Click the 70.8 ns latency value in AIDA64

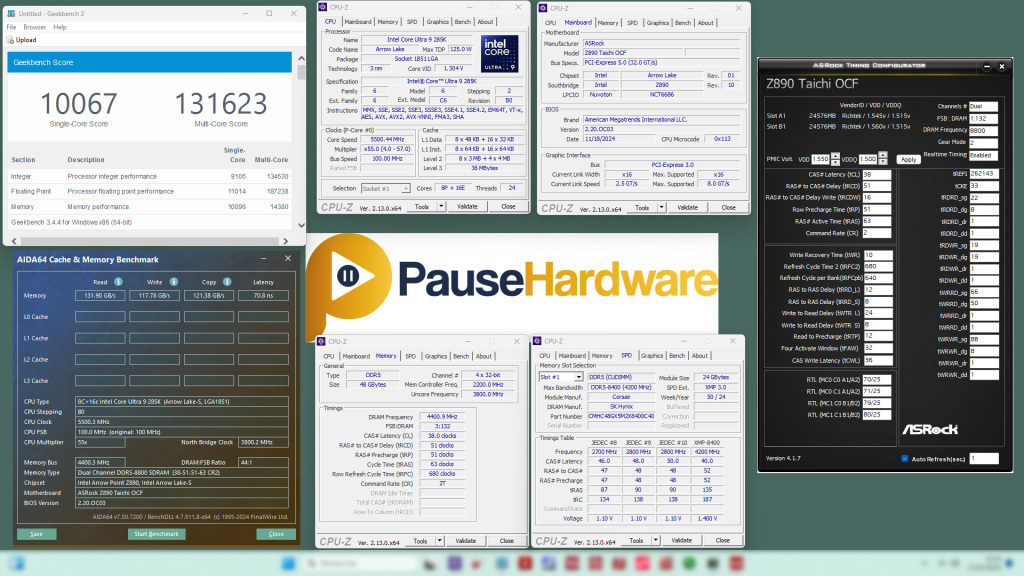[263, 296]
